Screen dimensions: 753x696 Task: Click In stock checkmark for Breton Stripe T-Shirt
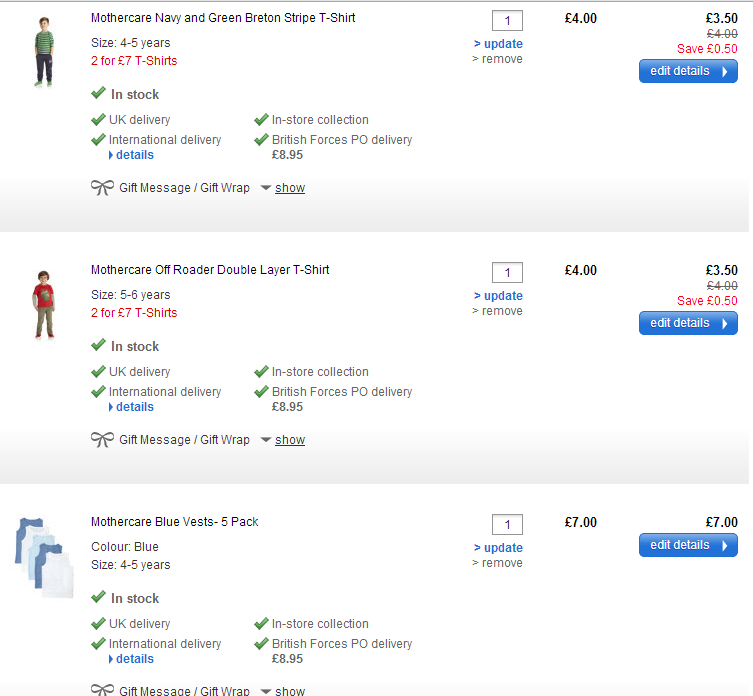tap(98, 93)
